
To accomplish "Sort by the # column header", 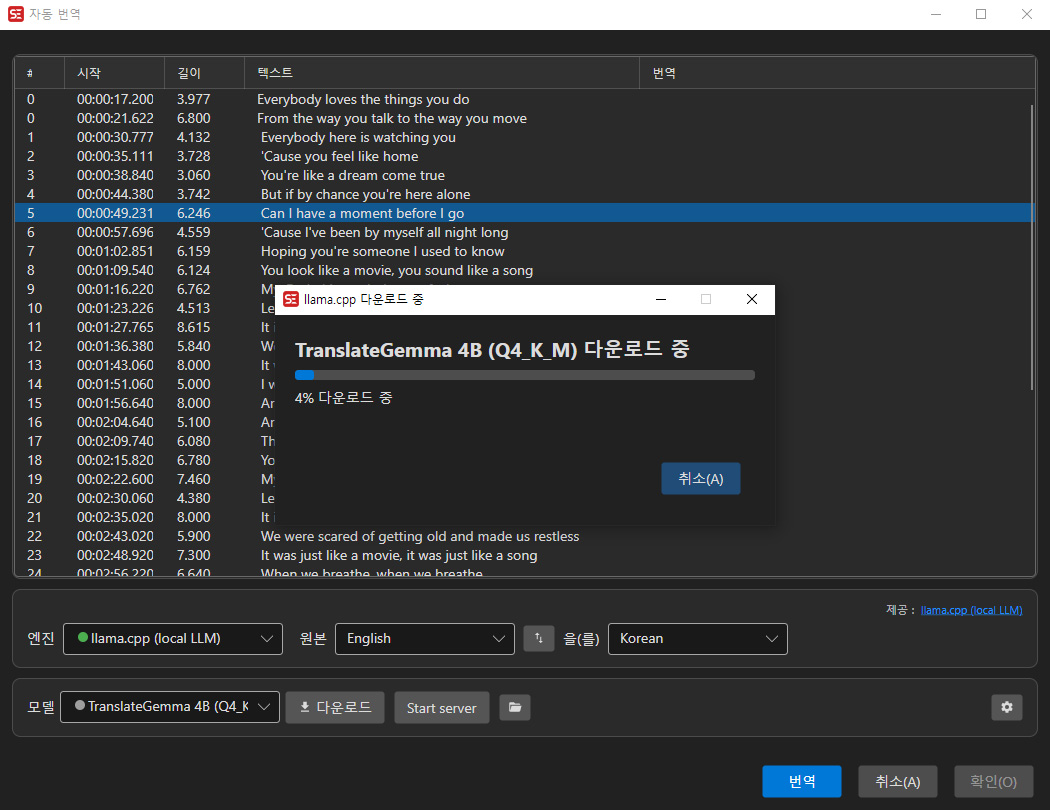I will pyautogui.click(x=40, y=73).
